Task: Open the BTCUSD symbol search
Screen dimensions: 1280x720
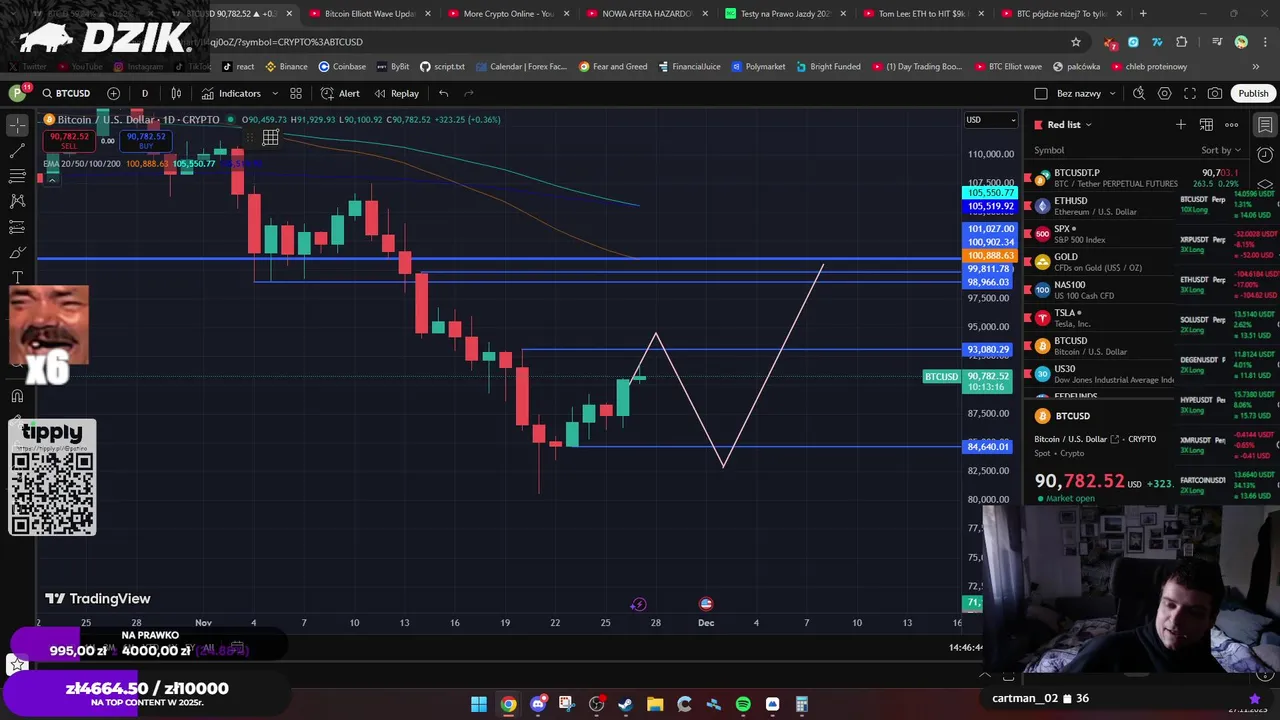Action: coord(66,93)
